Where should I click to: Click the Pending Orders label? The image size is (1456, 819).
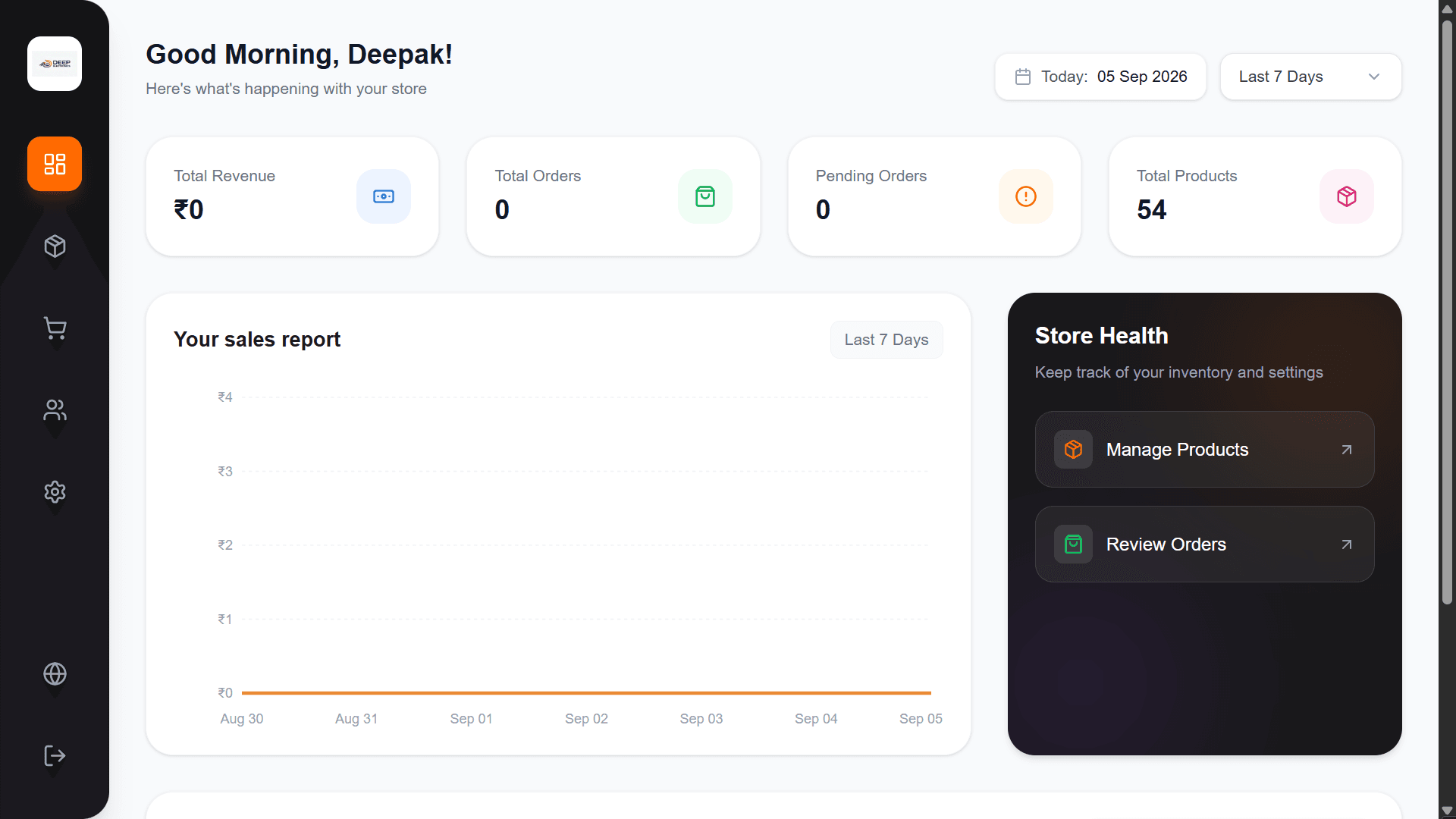[871, 176]
